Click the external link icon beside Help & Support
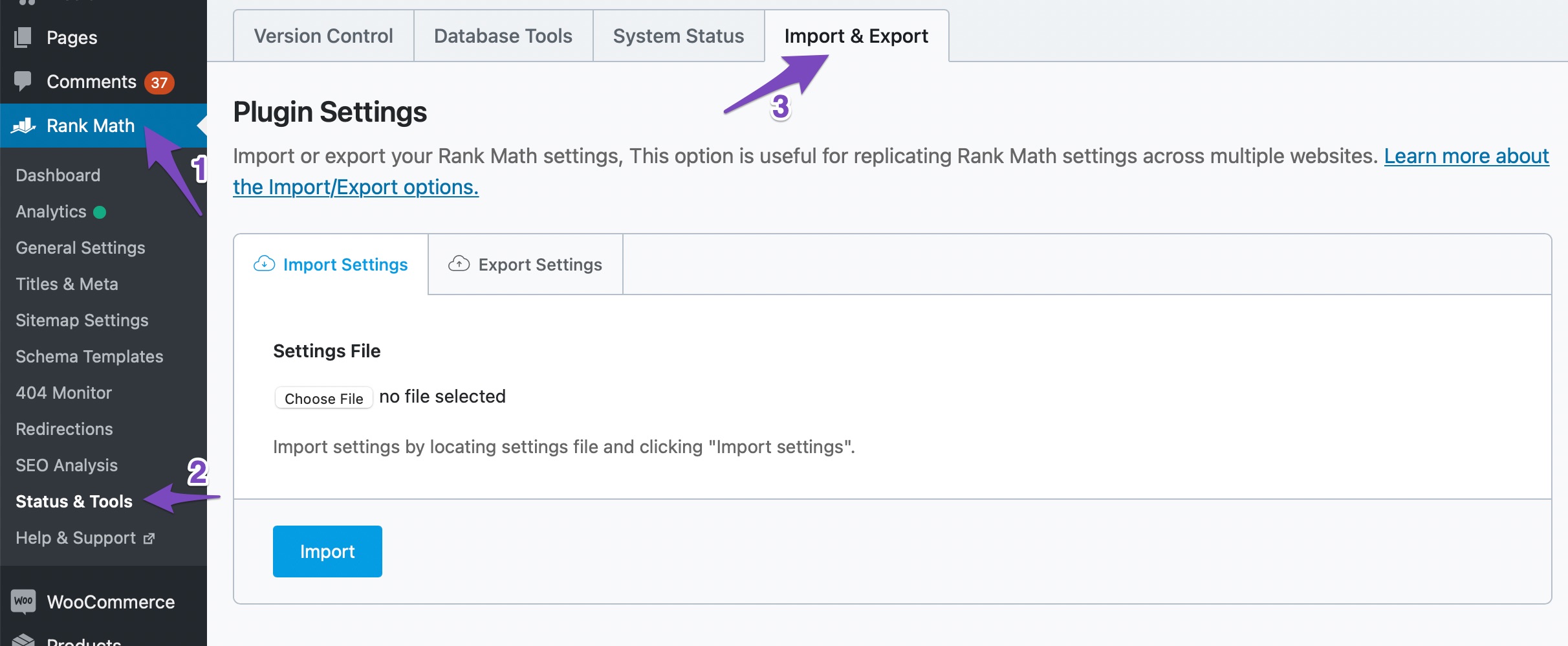 tap(149, 539)
